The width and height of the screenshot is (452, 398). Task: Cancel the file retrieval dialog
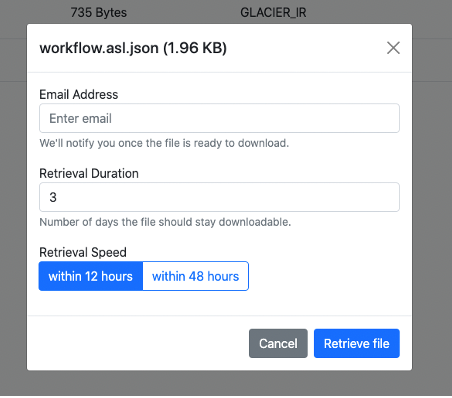[x=278, y=344]
